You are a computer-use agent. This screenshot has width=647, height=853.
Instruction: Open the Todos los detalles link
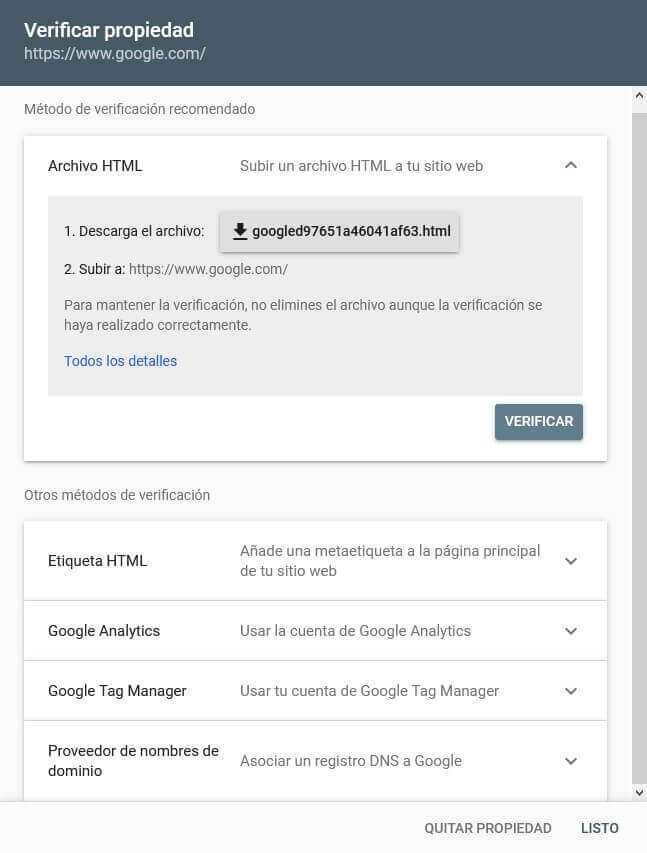click(x=120, y=361)
